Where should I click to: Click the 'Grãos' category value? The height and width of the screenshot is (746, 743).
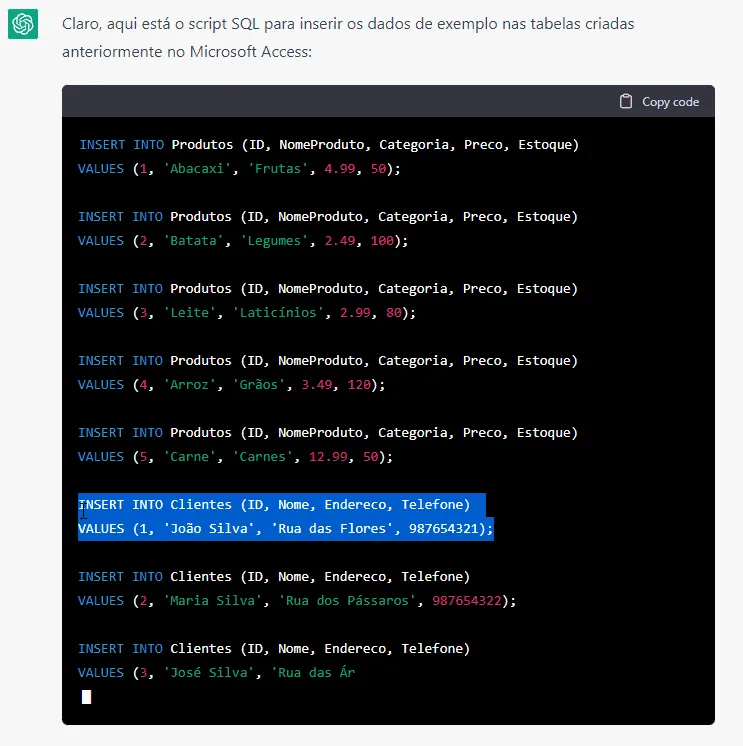click(258, 384)
